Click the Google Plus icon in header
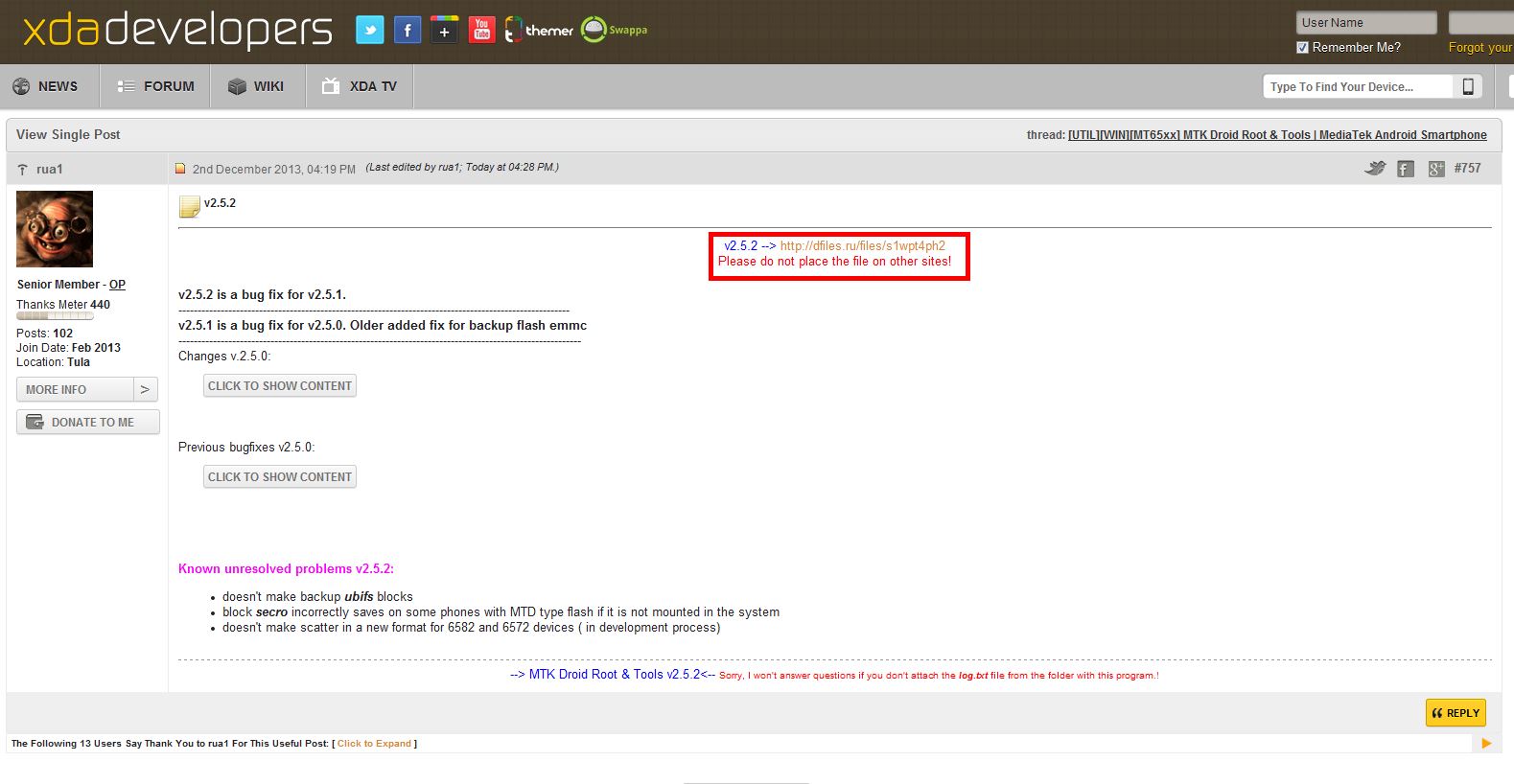This screenshot has width=1514, height=784. click(x=444, y=31)
